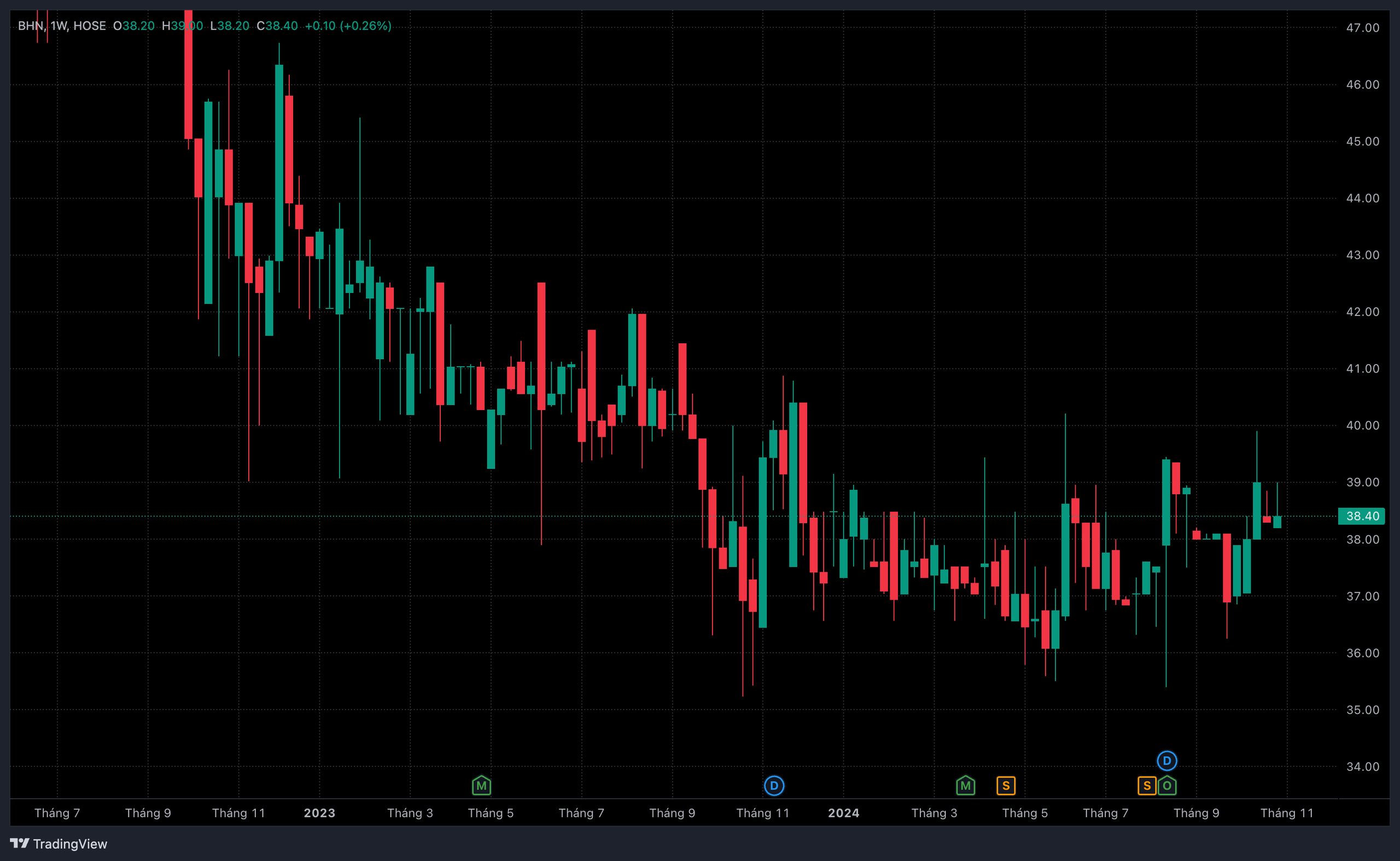Click the upper D marker above the O icon

coord(1166,761)
